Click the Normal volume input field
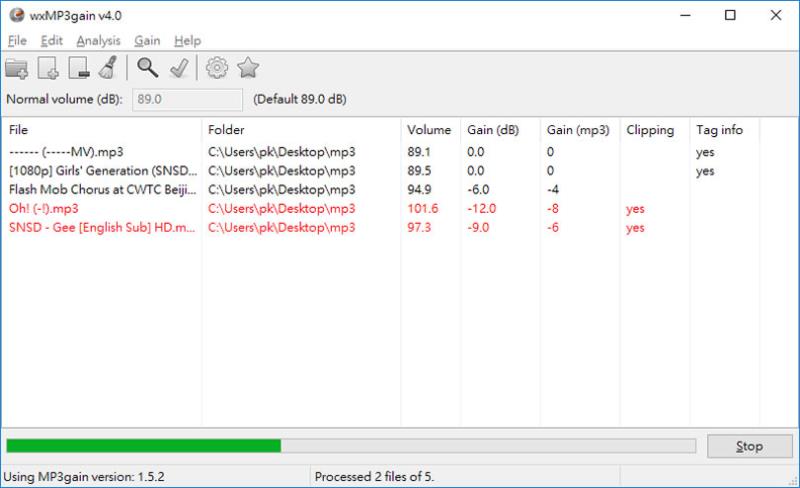The width and height of the screenshot is (800, 488). pos(187,100)
